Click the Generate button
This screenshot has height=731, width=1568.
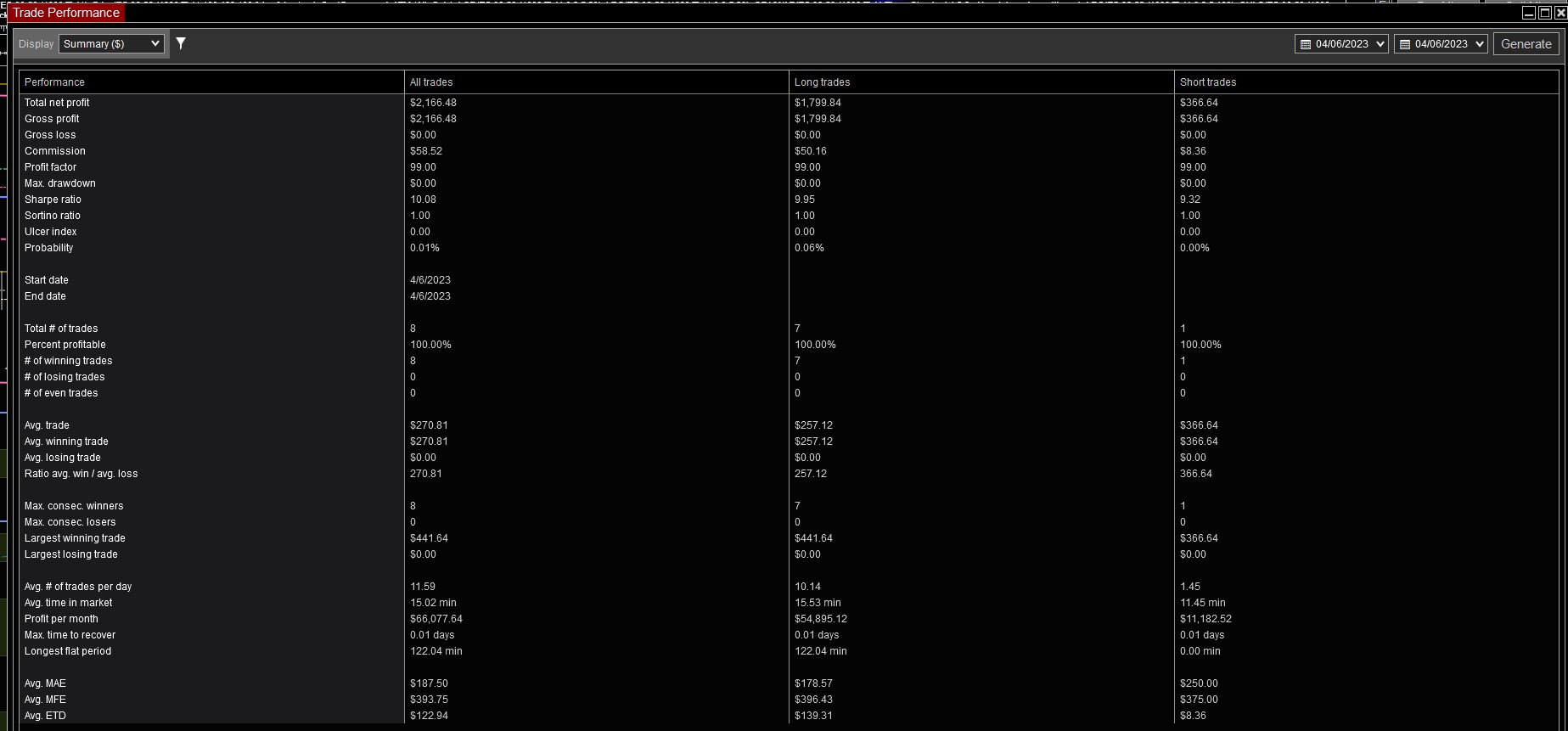pyautogui.click(x=1526, y=44)
